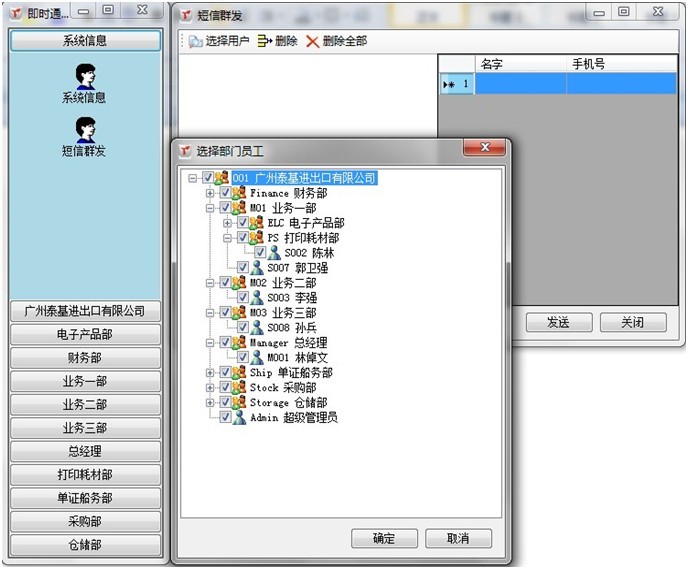Click the Finance 财务部 group icon
This screenshot has width=688, height=569.
click(x=240, y=193)
